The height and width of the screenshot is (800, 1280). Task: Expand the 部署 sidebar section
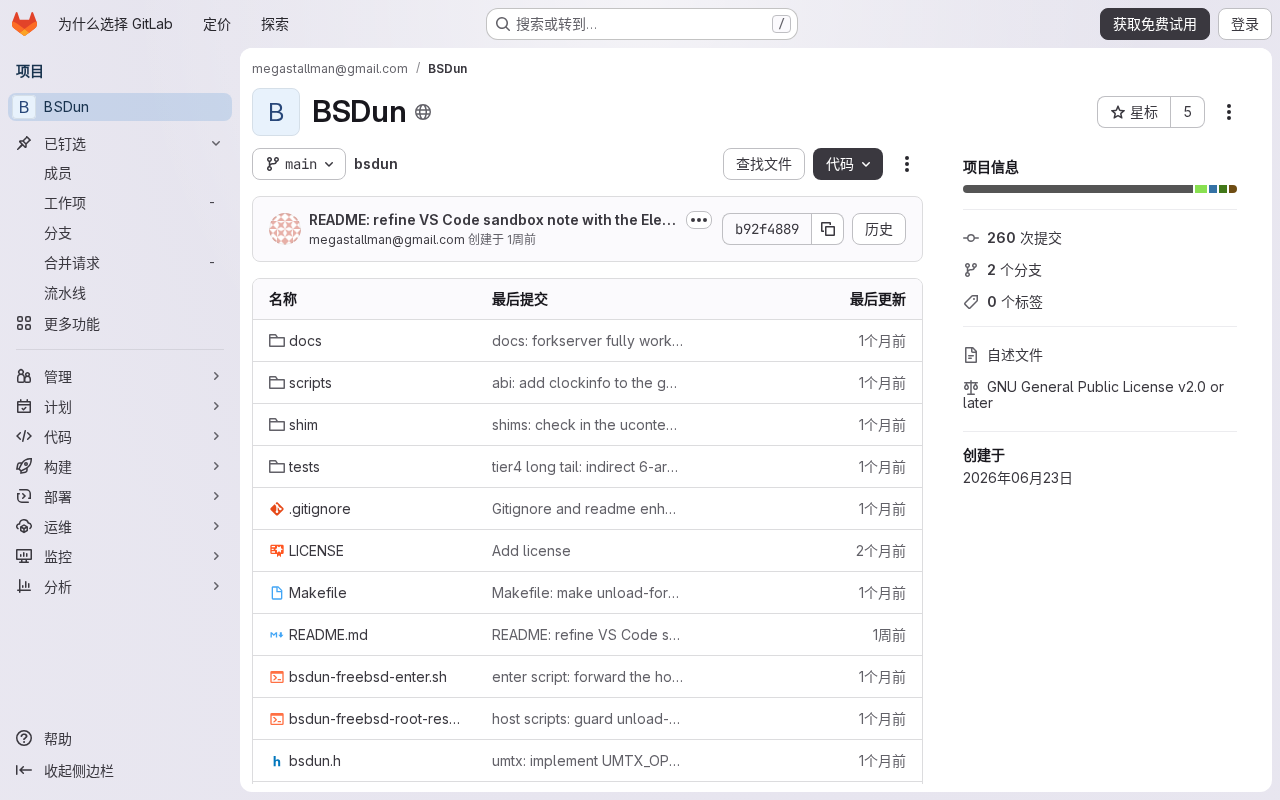(x=120, y=497)
